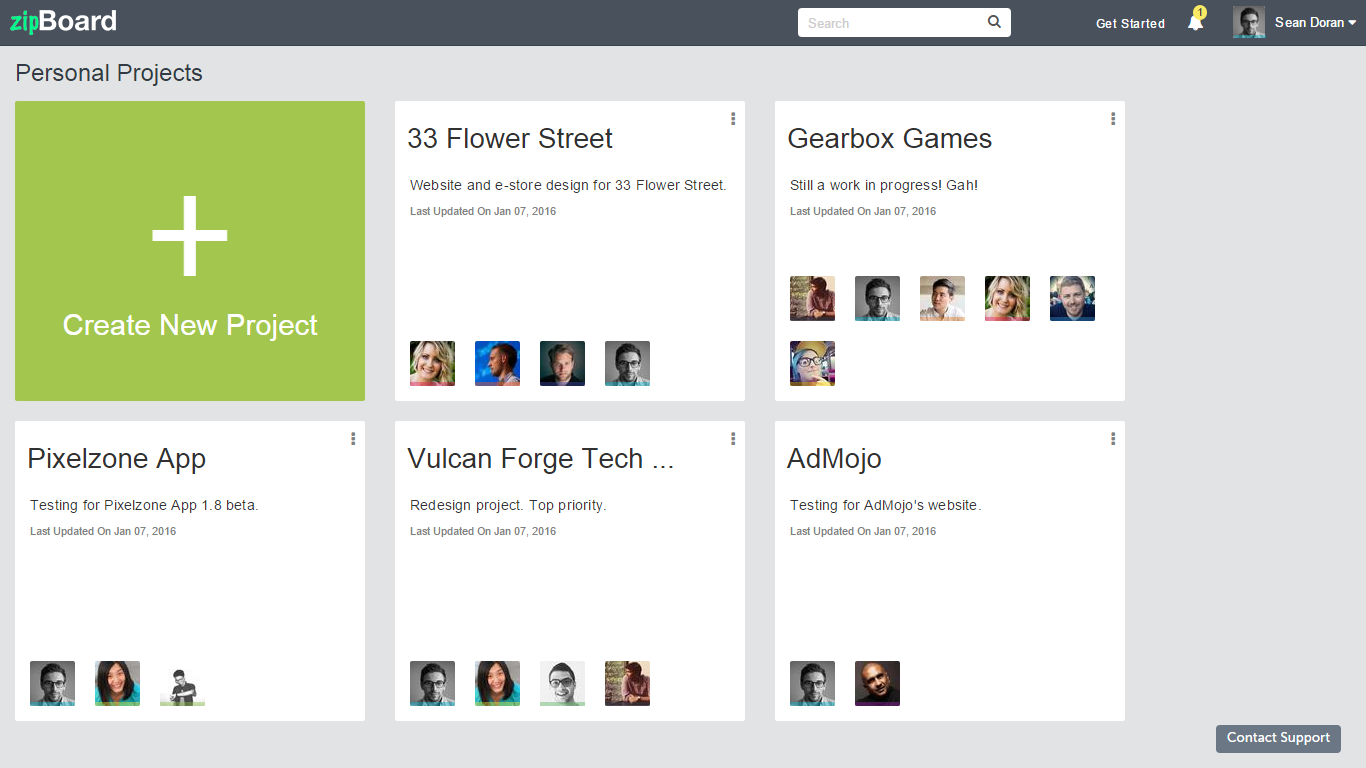1366x768 pixels.
Task: Click 'Website and e-store design' description
Action: pyautogui.click(x=568, y=185)
